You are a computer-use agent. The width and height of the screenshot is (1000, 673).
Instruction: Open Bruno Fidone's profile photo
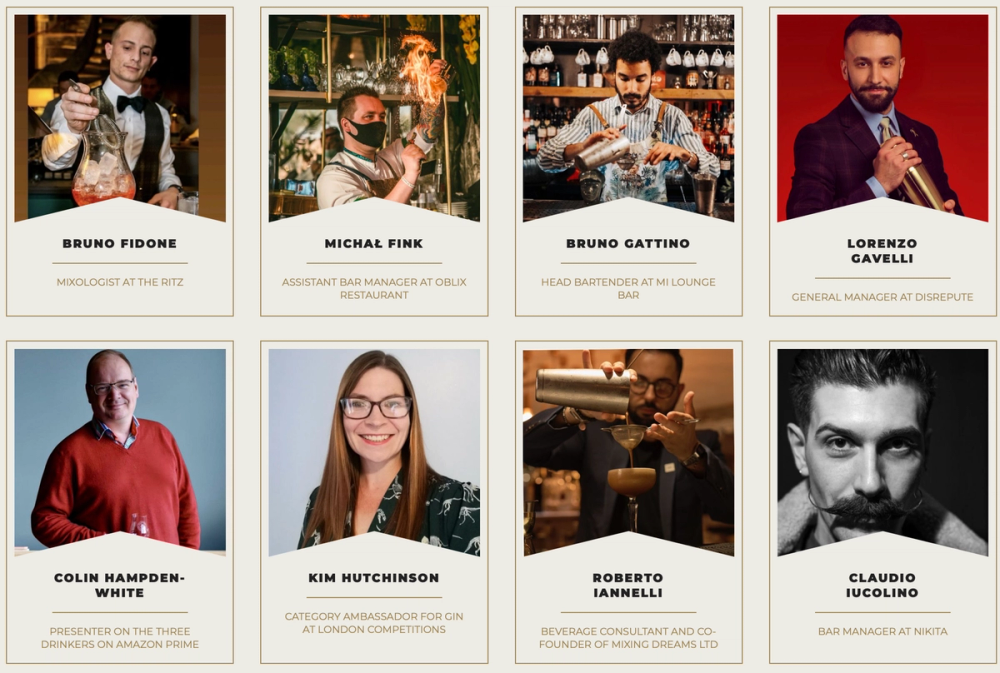pyautogui.click(x=120, y=118)
